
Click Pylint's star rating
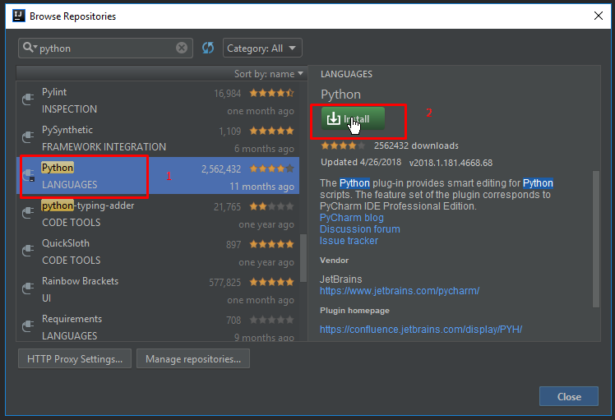[271, 93]
